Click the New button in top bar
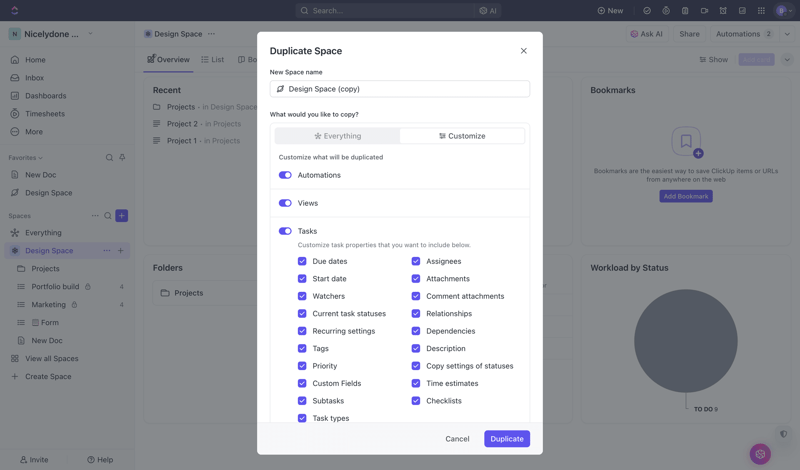This screenshot has width=800, height=470. click(610, 11)
